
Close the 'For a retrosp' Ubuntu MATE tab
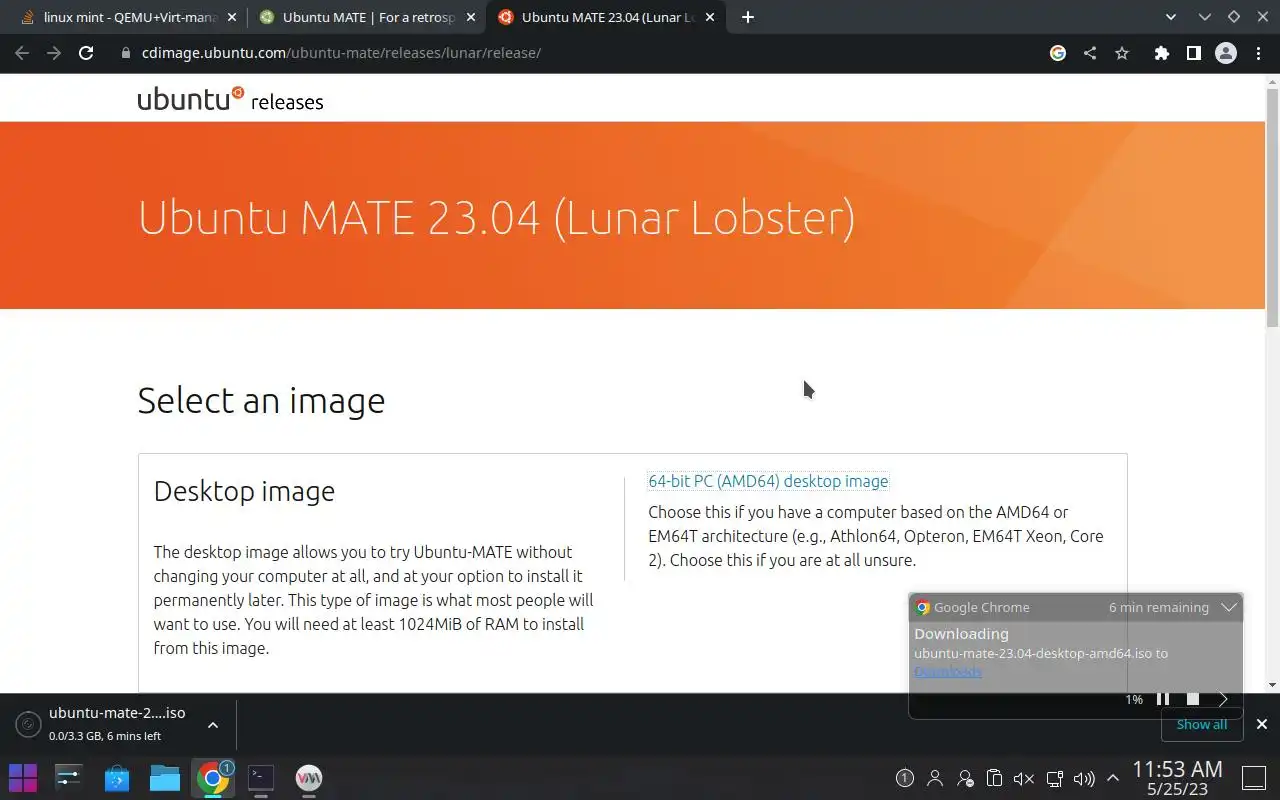473,17
